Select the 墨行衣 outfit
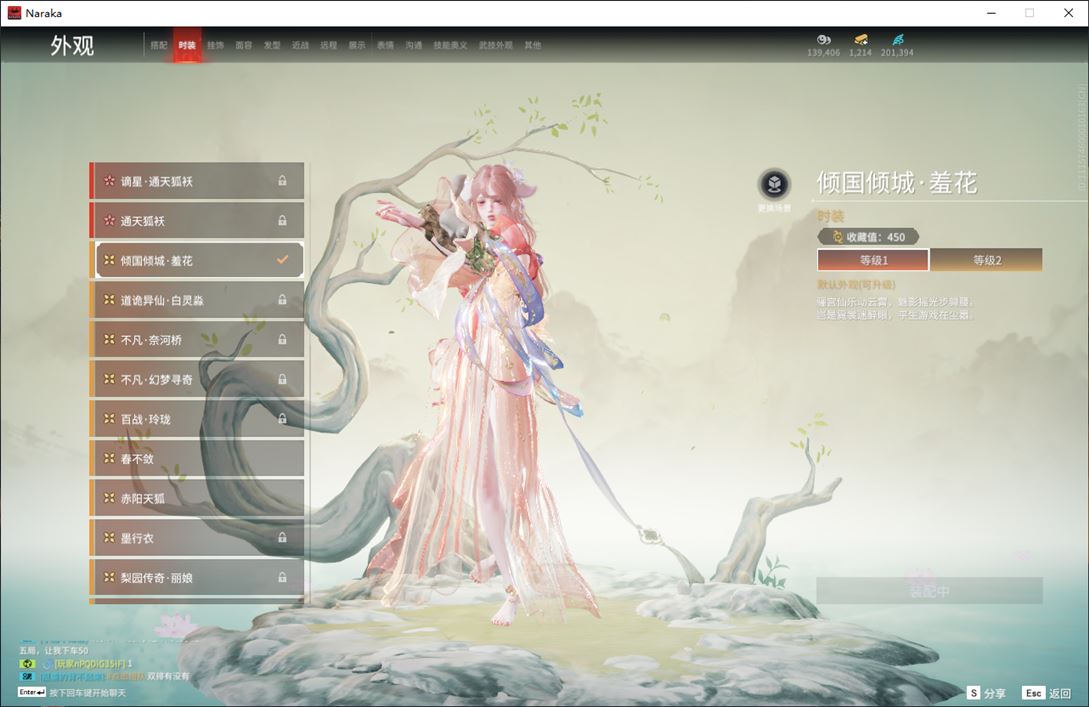1089x707 pixels. click(x=197, y=538)
